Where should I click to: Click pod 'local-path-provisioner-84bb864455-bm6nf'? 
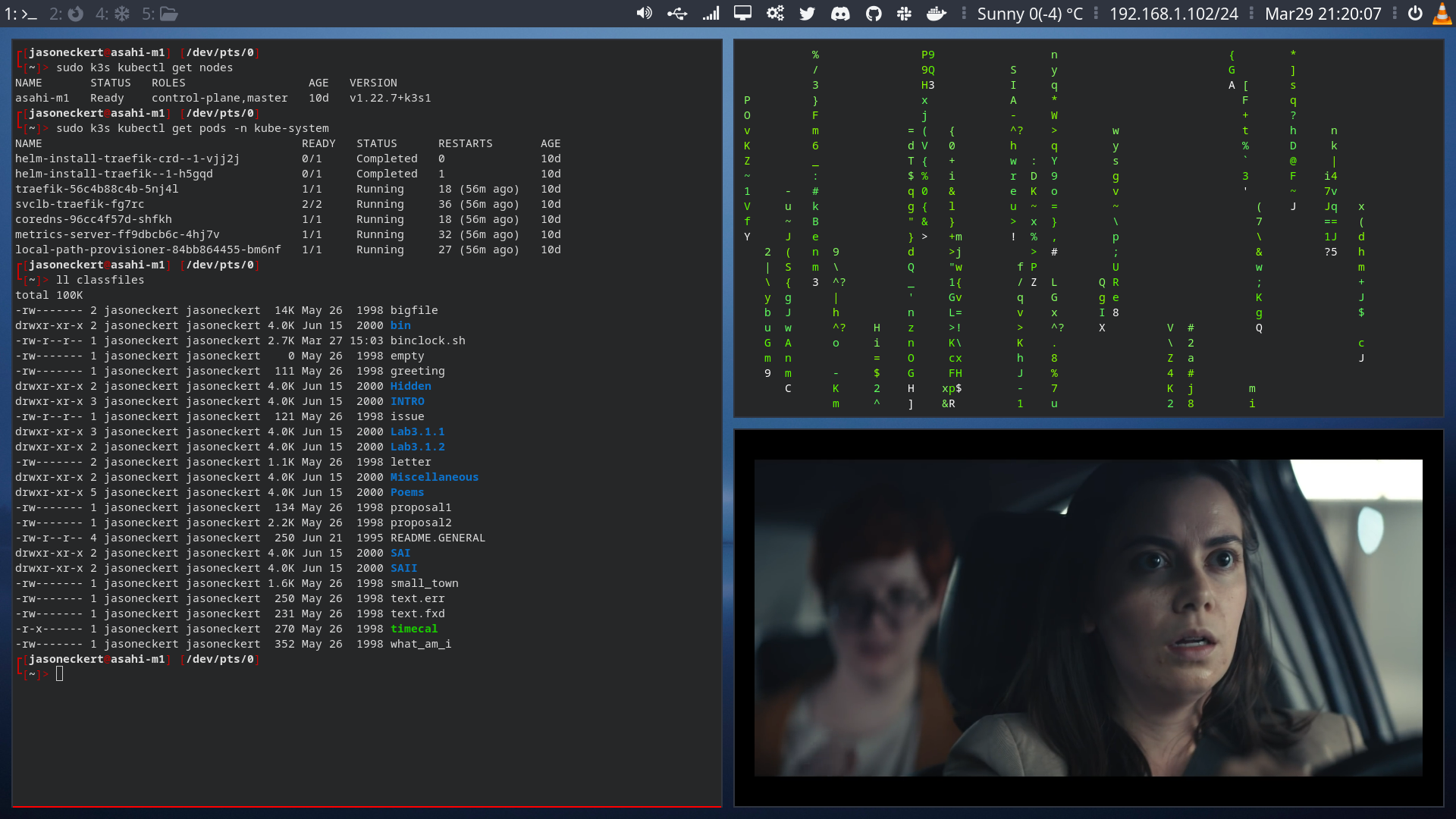tap(148, 249)
